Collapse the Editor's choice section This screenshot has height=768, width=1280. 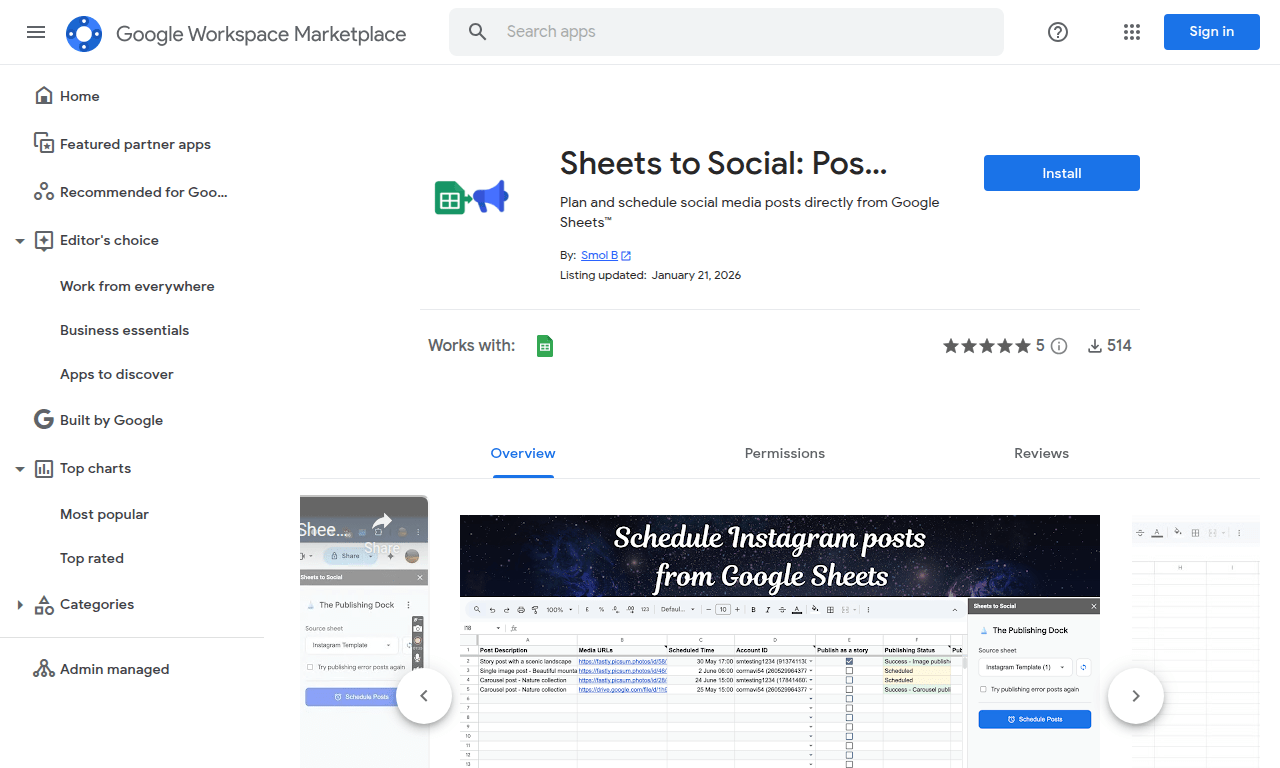[x=19, y=240]
